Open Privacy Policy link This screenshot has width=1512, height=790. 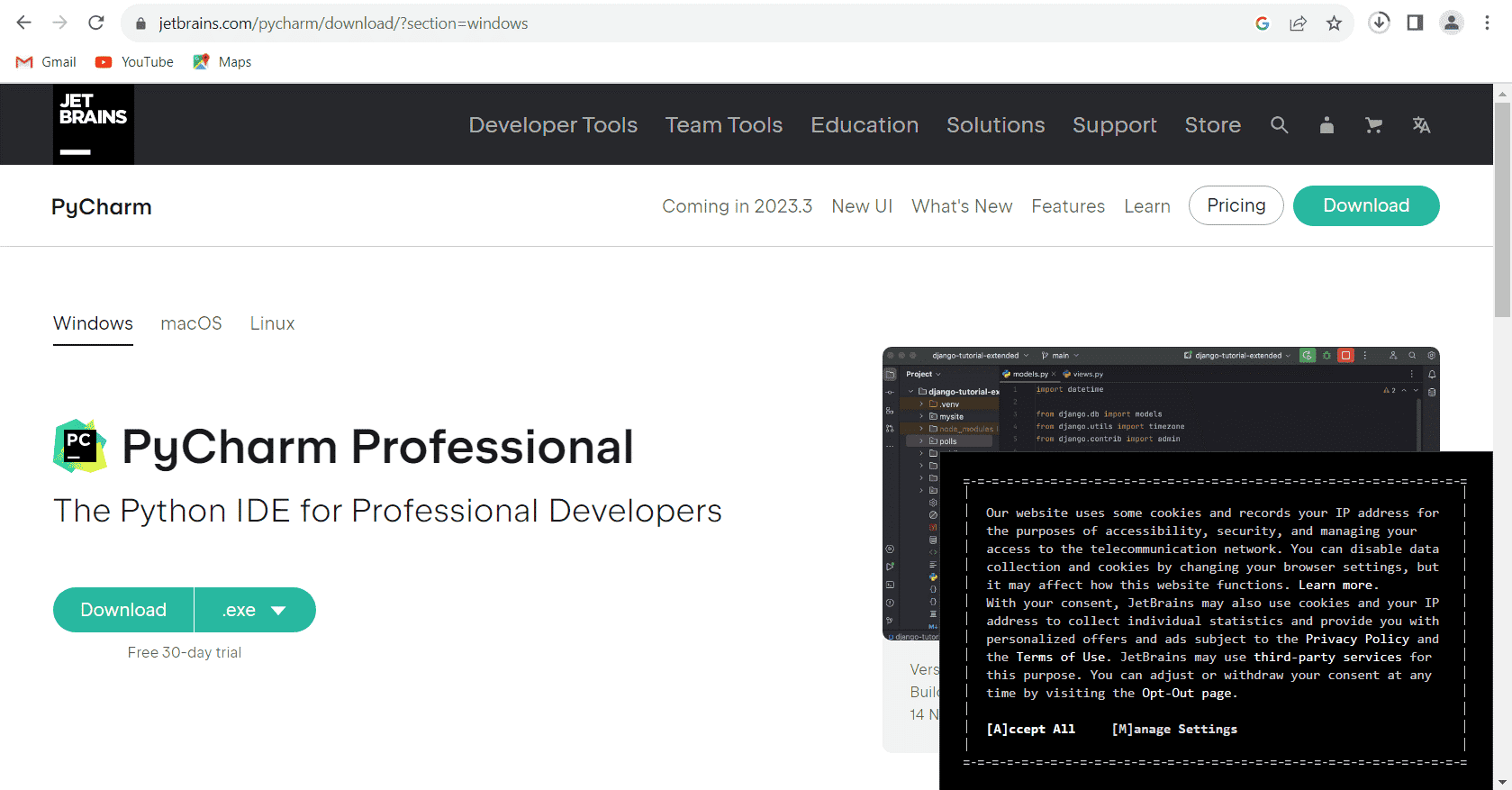click(1357, 639)
